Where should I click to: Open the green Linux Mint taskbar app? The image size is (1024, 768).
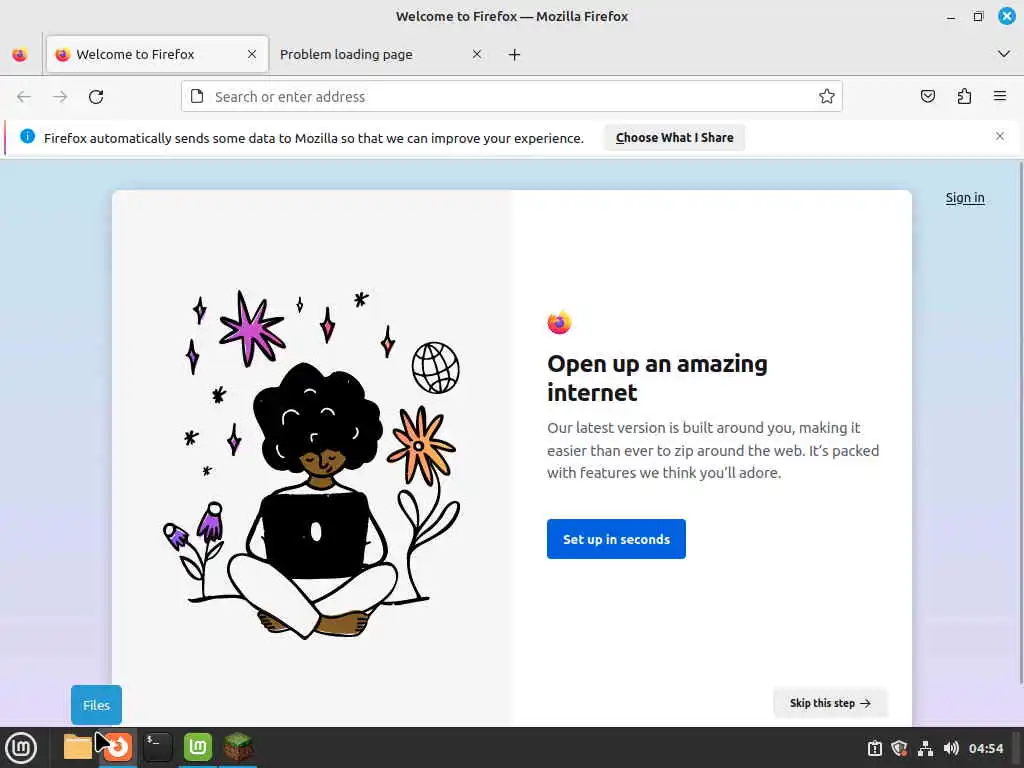click(x=198, y=747)
